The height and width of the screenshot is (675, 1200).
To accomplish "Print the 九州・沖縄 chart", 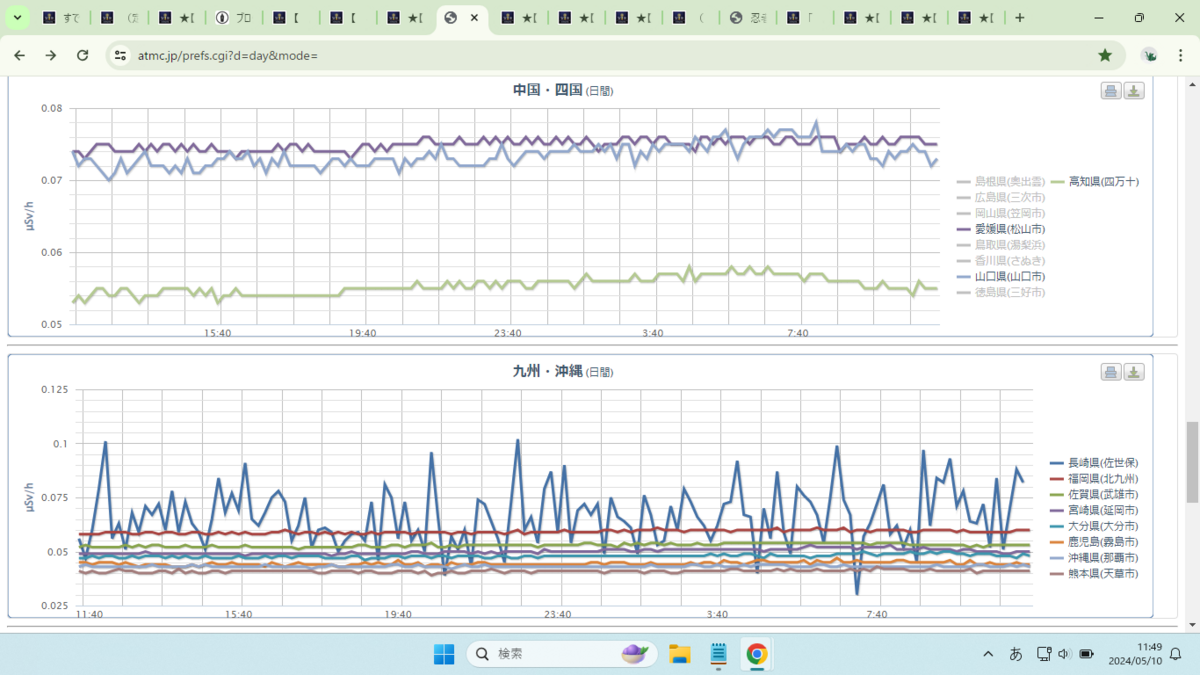I will 1111,372.
